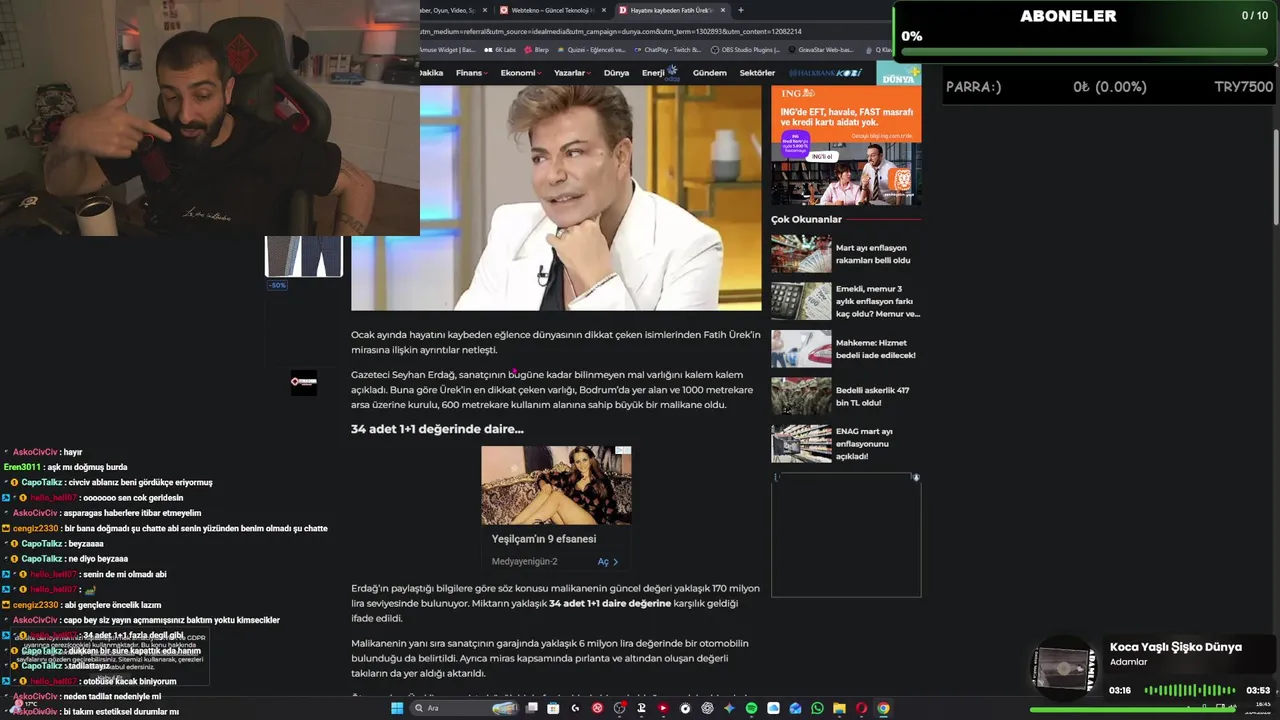Image resolution: width=1280 pixels, height=720 pixels.
Task: Click thumbnail beside 'Mart ayı enflasyon' headline
Action: [801, 254]
